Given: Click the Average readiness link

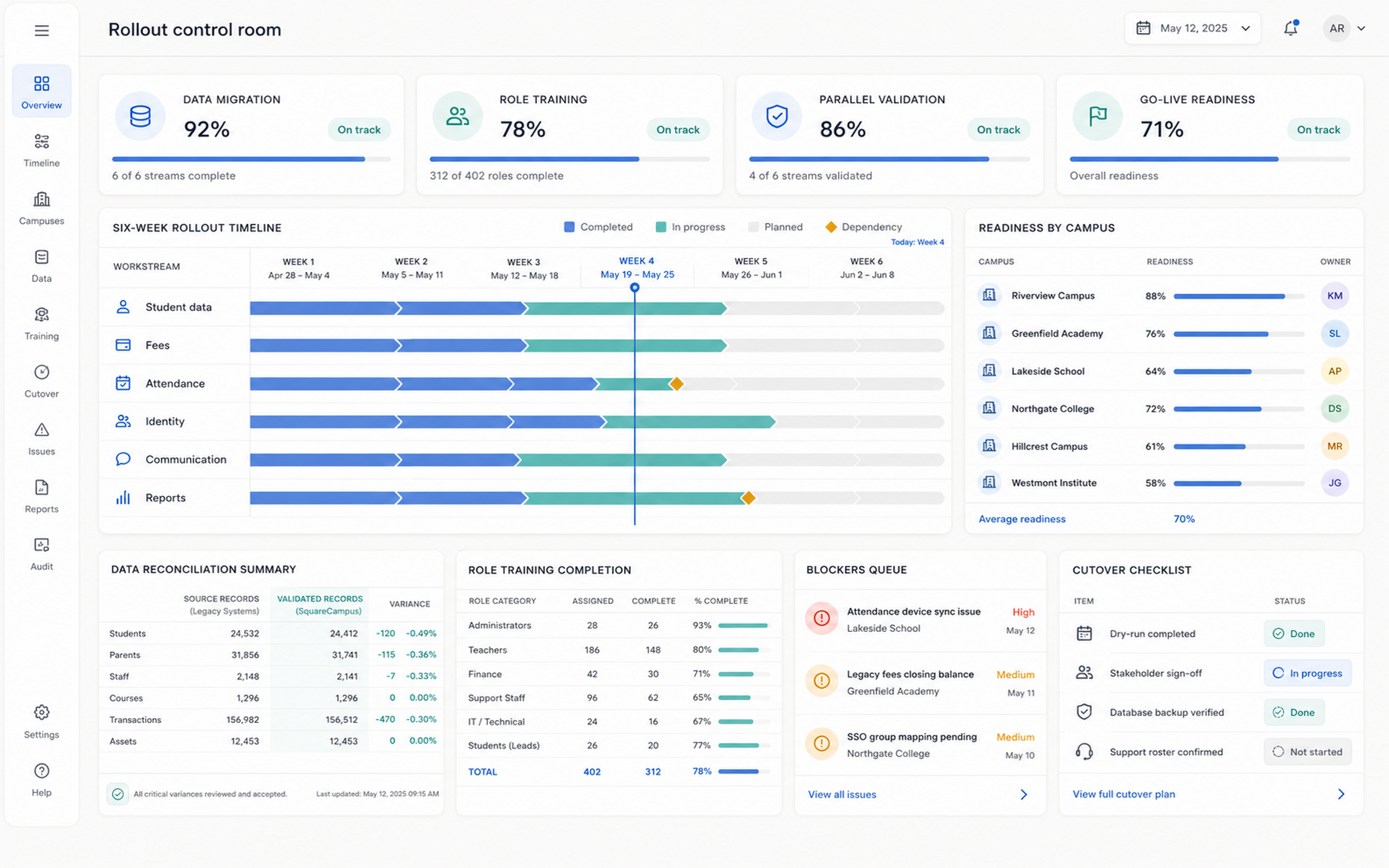Looking at the screenshot, I should pos(1022,519).
